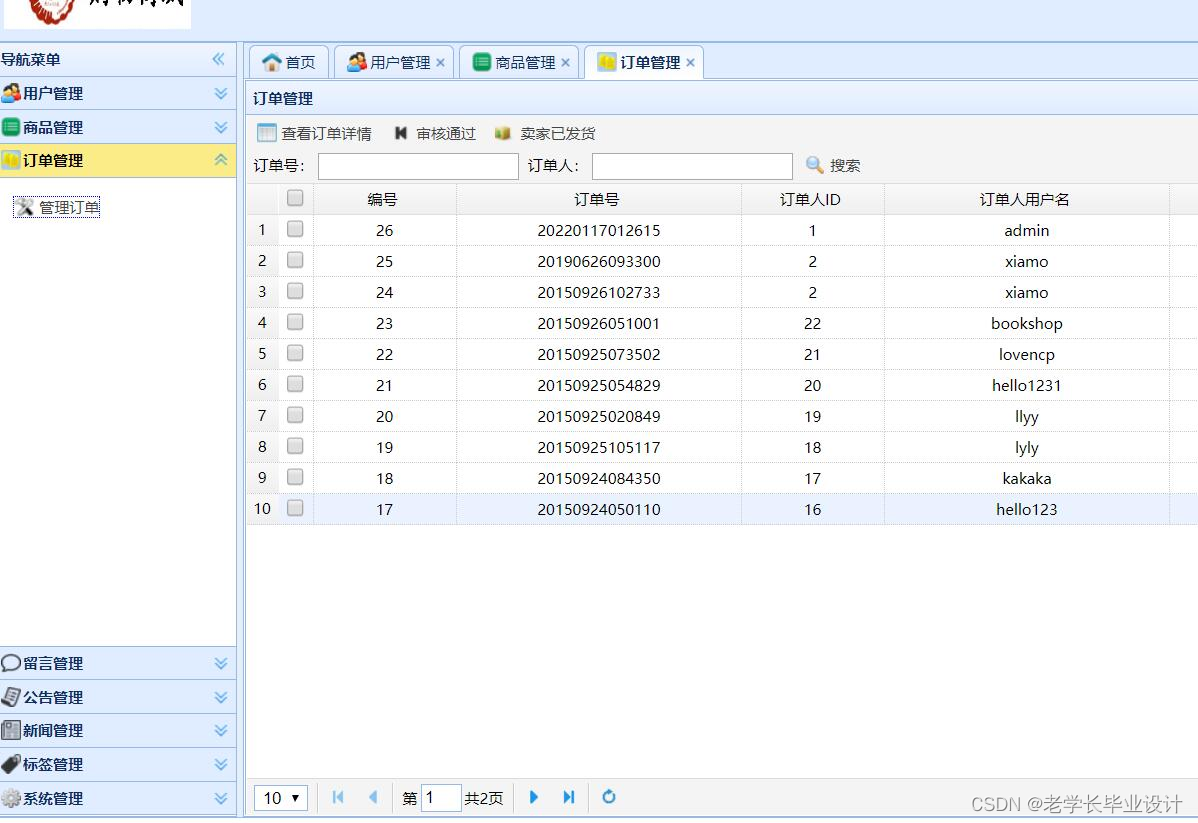The width and height of the screenshot is (1198, 823).
Task: Expand the 系统管理 accordion section
Action: 221,799
